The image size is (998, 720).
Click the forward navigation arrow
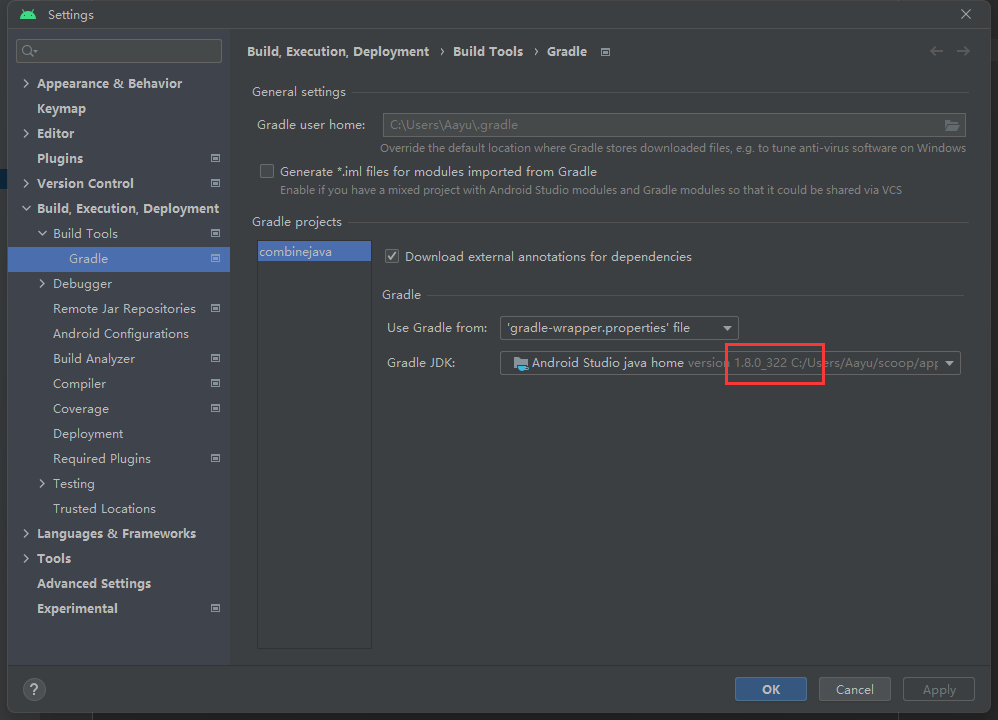coord(963,51)
